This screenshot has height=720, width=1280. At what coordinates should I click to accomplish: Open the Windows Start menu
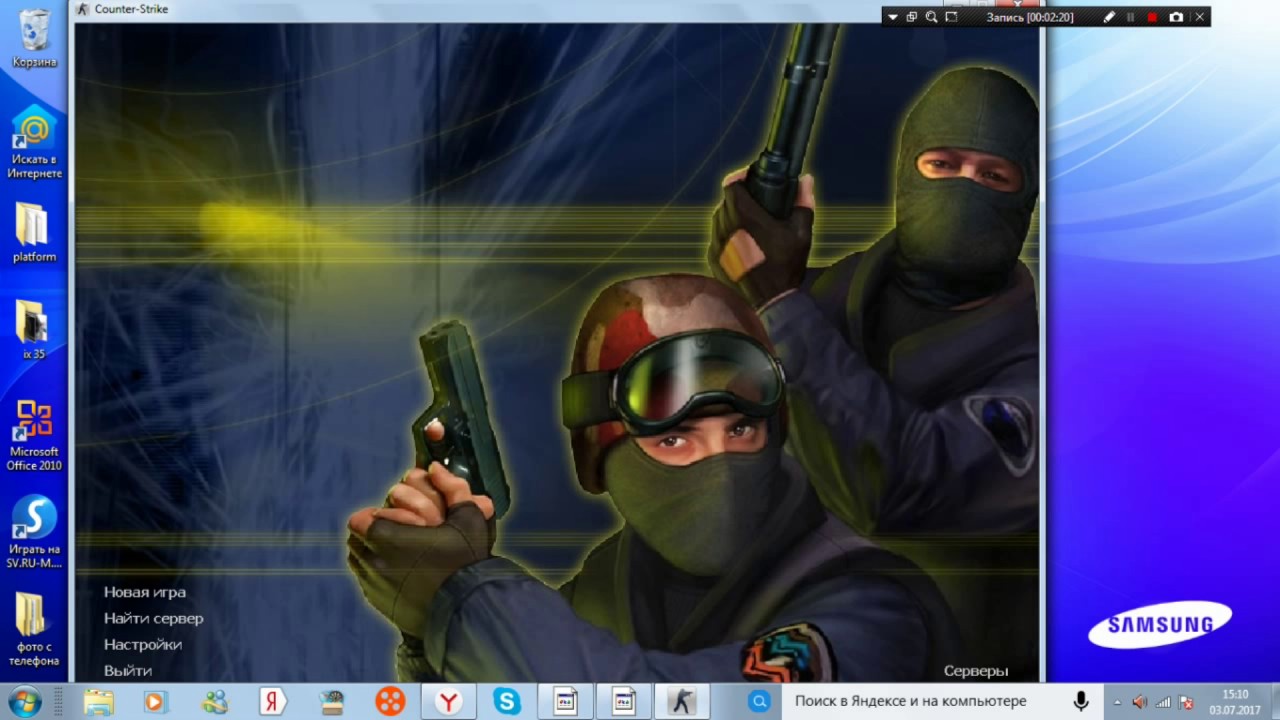[25, 701]
